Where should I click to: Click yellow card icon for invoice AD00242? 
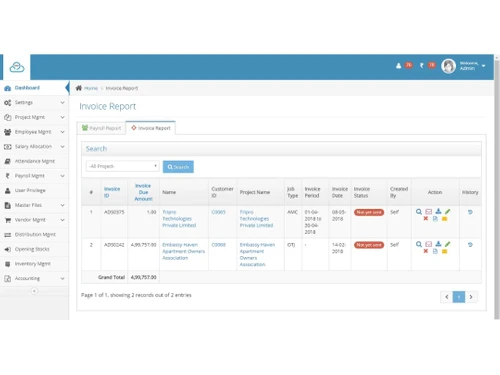tap(444, 252)
